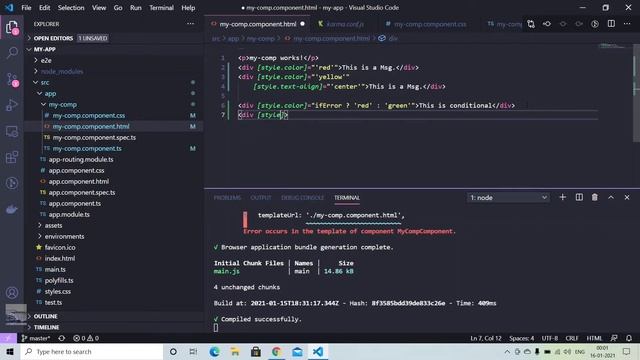Switch to the Output panel tab
Image resolution: width=640 pixels, height=360 pixels.
[x=261, y=198]
